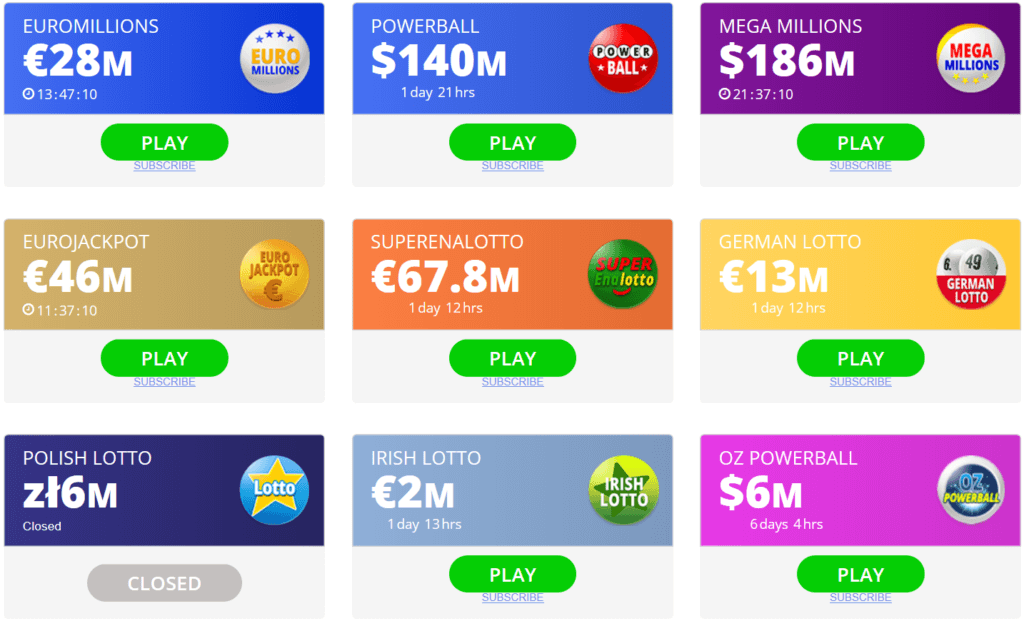Play the Mega Millions lottery
Viewport: 1024px width, 626px height.
click(x=860, y=142)
